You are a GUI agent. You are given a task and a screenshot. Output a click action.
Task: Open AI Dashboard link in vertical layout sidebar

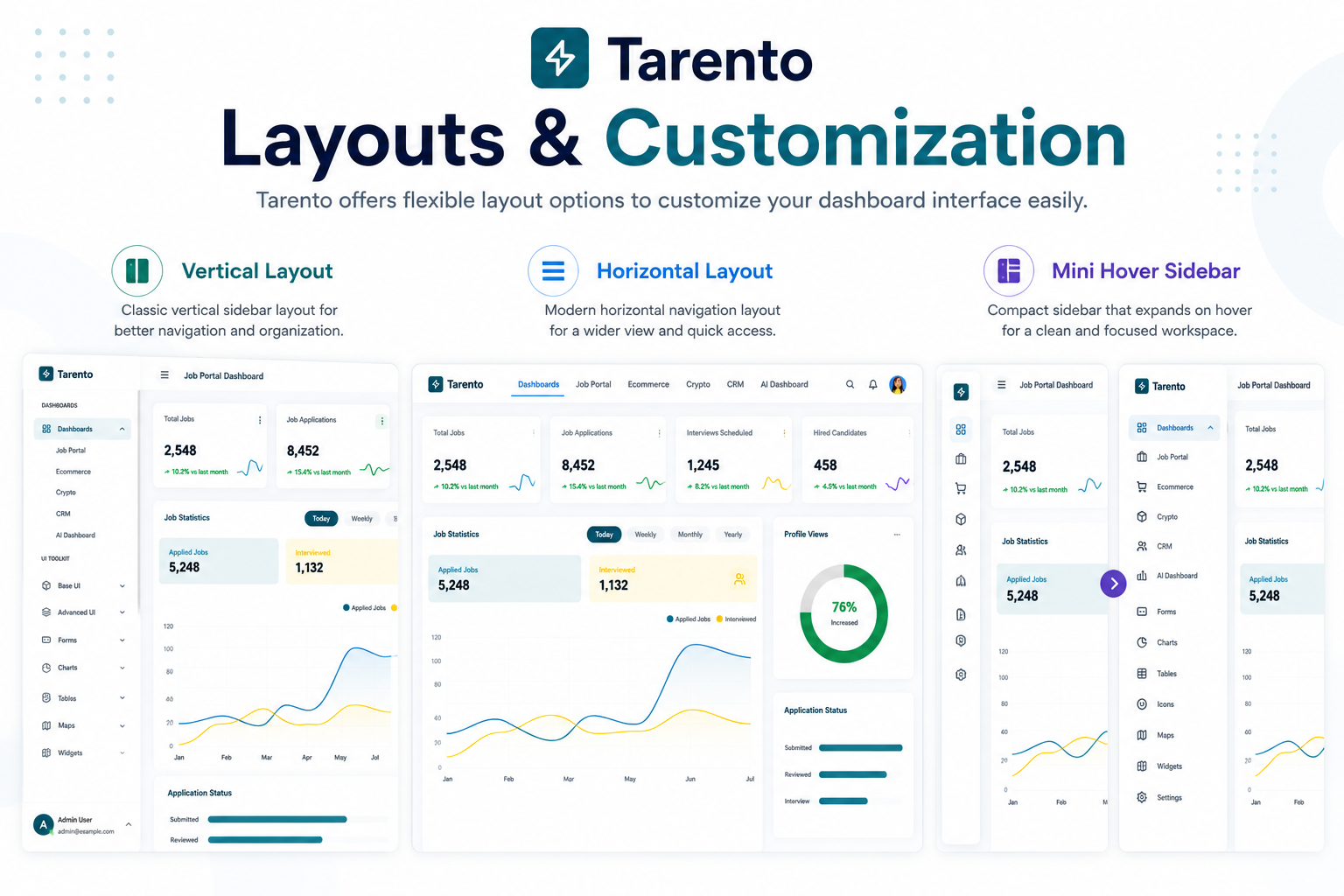75,535
